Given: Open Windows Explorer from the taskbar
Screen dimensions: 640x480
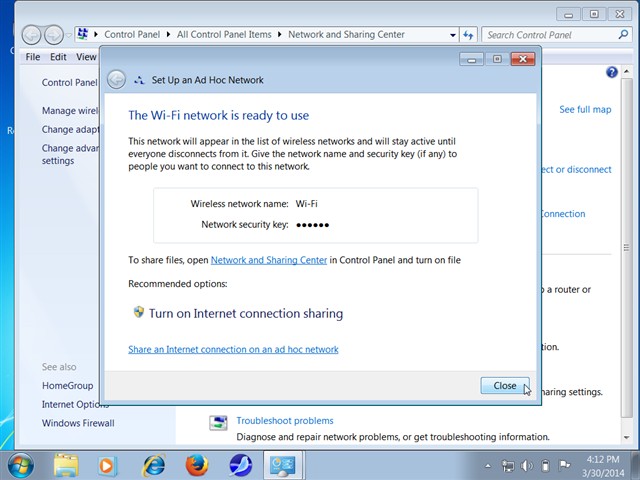Looking at the screenshot, I should click(x=66, y=466).
